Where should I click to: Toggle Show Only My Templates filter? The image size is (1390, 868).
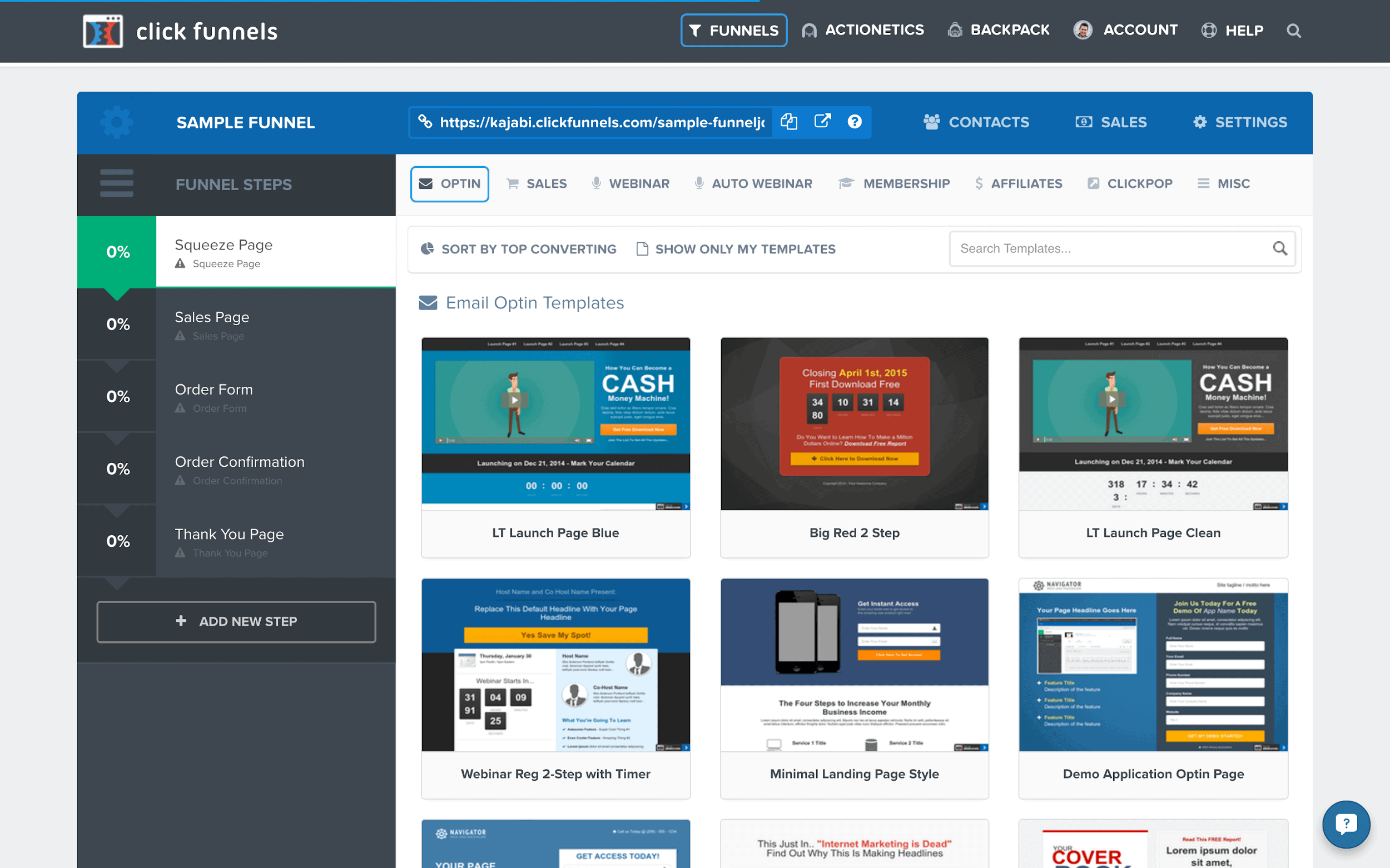[737, 249]
